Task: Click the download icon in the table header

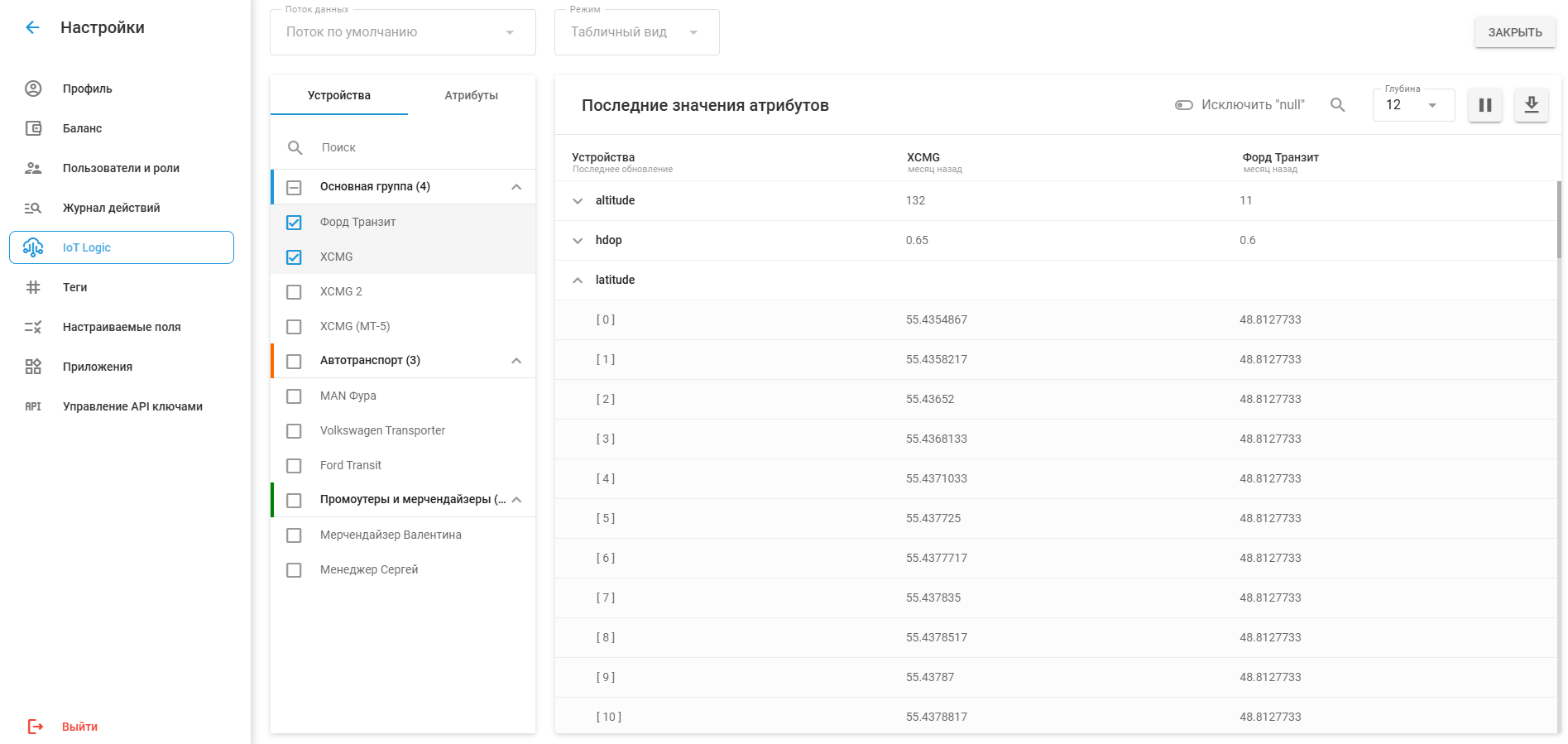Action: [1531, 105]
